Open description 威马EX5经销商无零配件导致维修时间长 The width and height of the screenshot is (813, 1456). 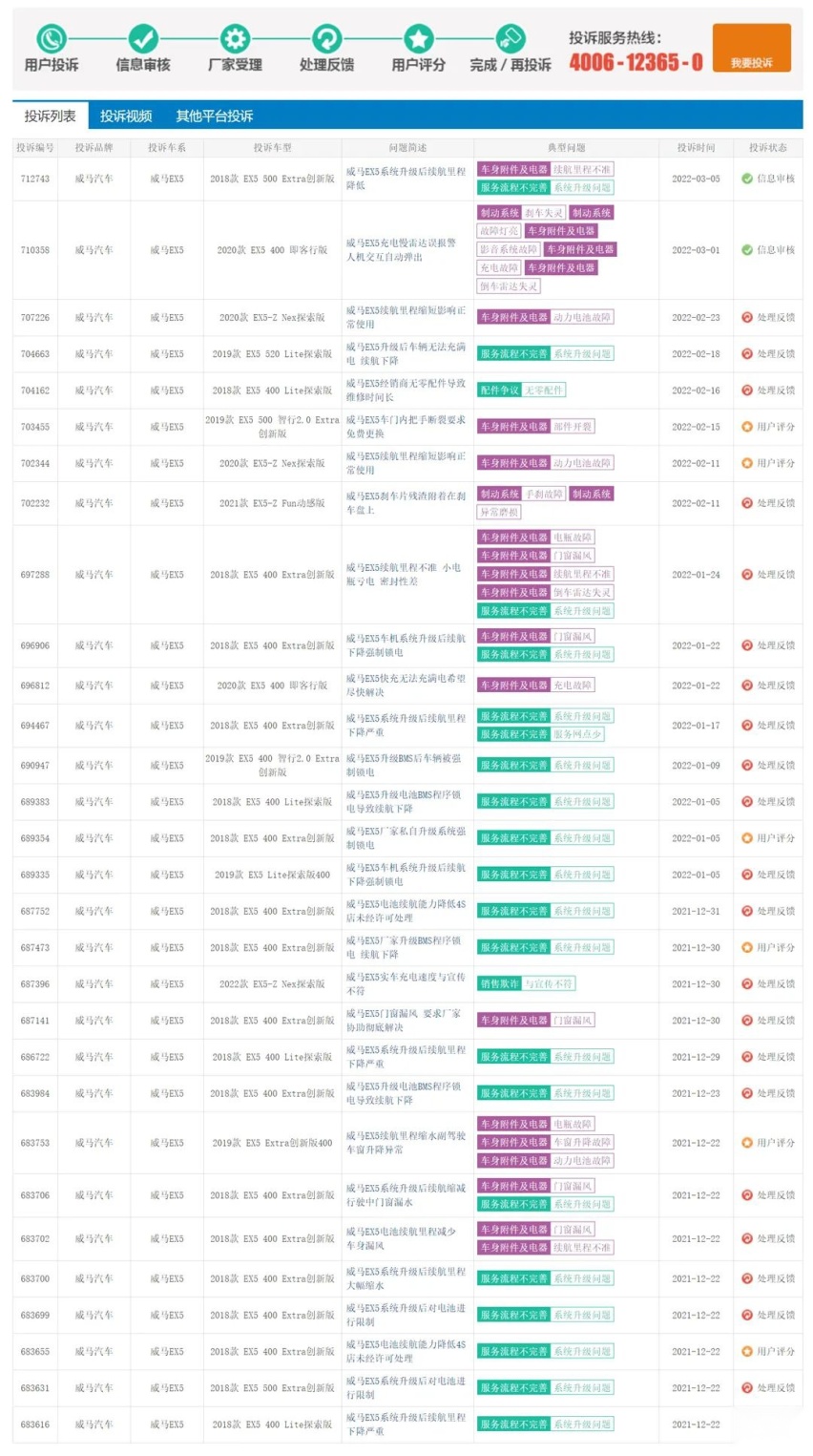(406, 390)
